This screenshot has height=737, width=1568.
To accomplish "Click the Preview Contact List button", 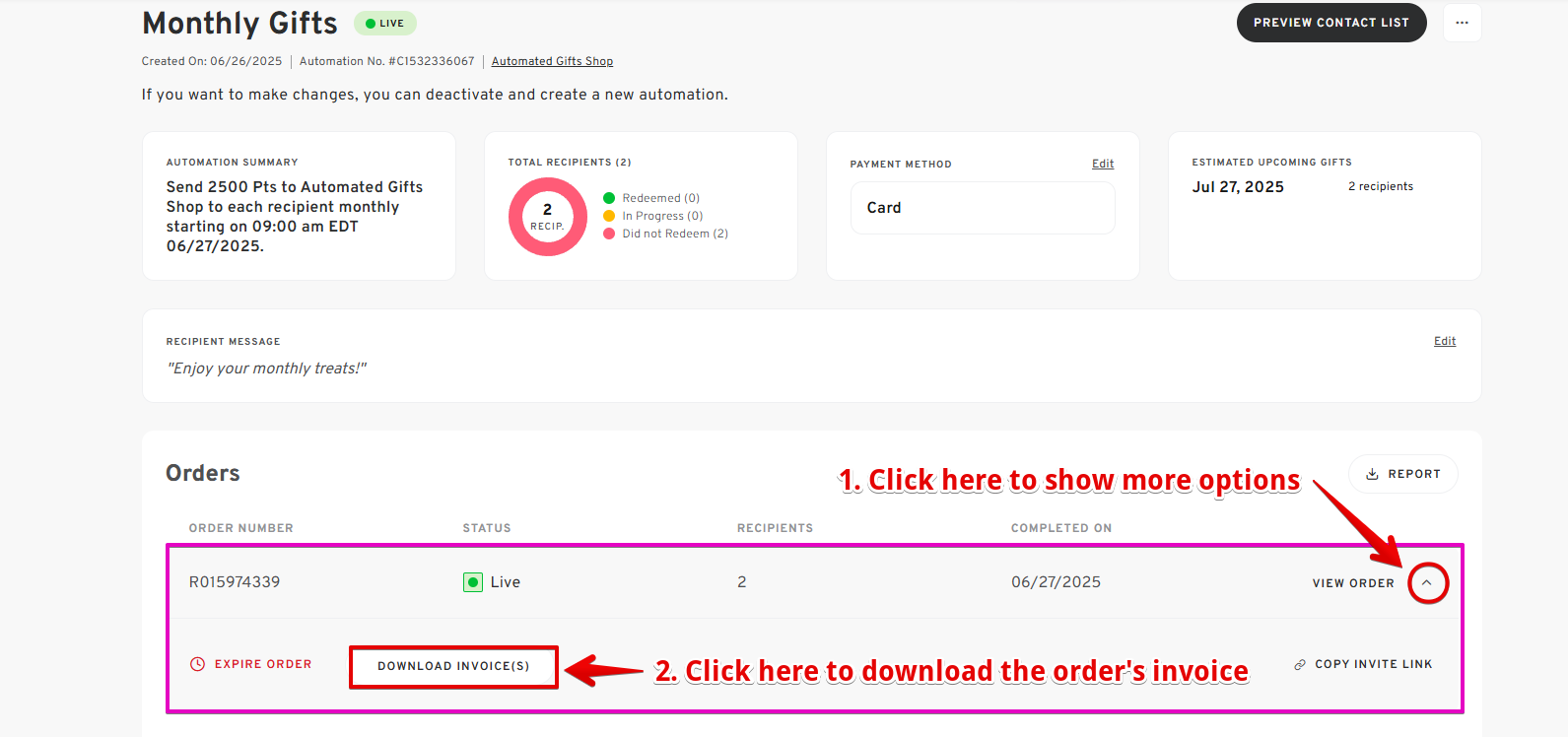I will click(1331, 23).
